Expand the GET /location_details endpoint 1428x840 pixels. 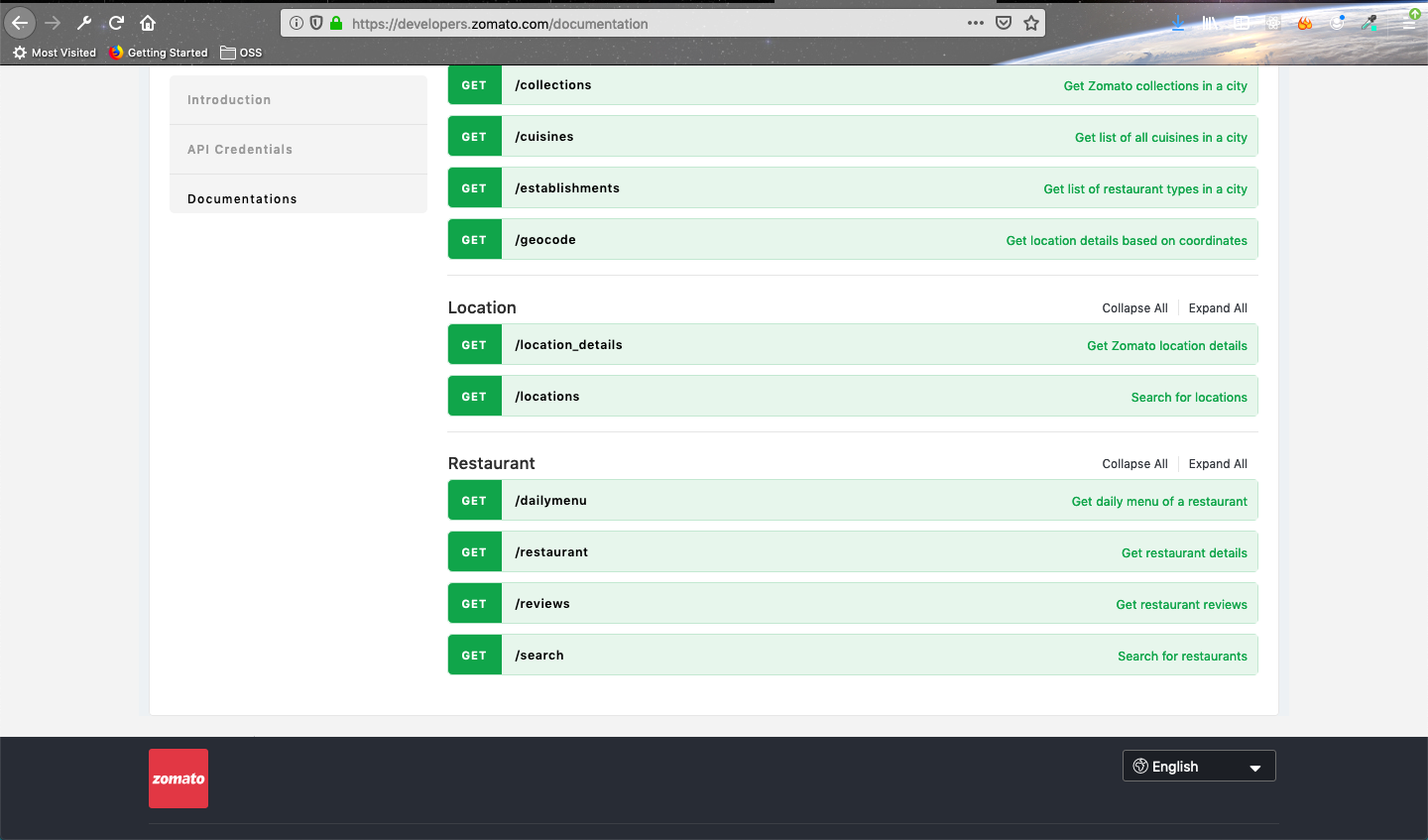853,345
